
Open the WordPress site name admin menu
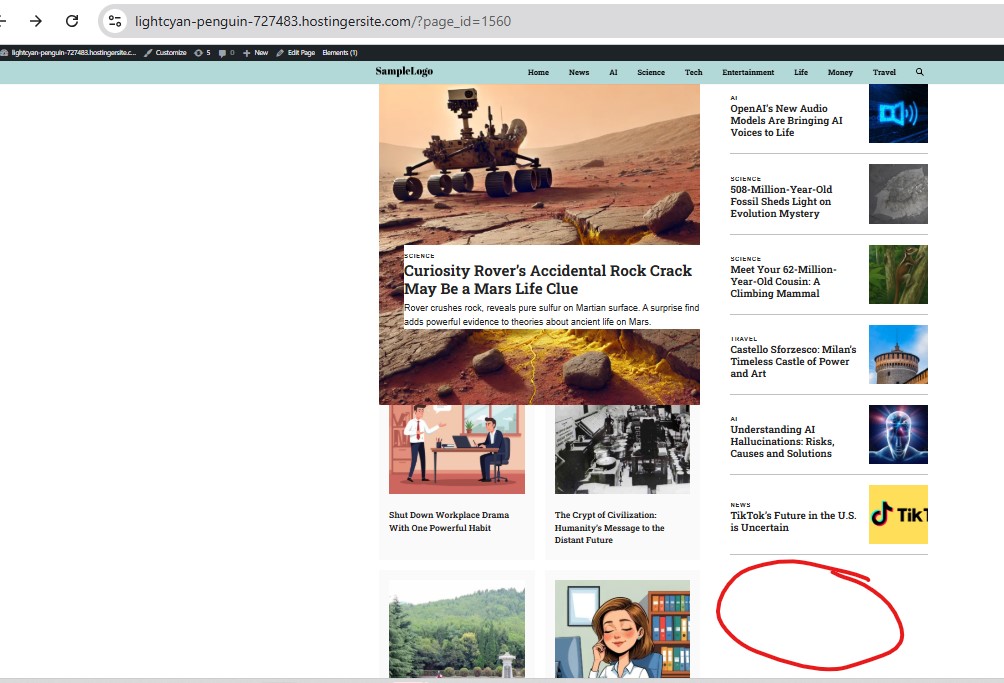(x=69, y=53)
